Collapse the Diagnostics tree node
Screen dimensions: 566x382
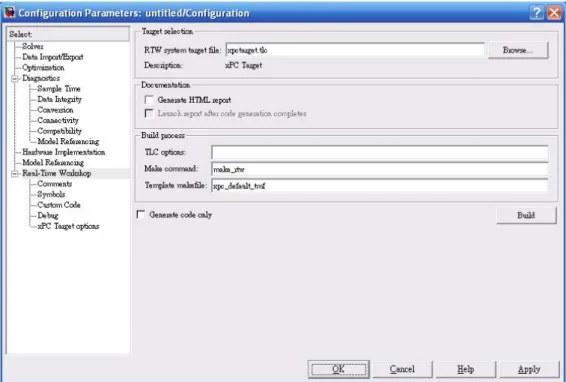(x=15, y=78)
